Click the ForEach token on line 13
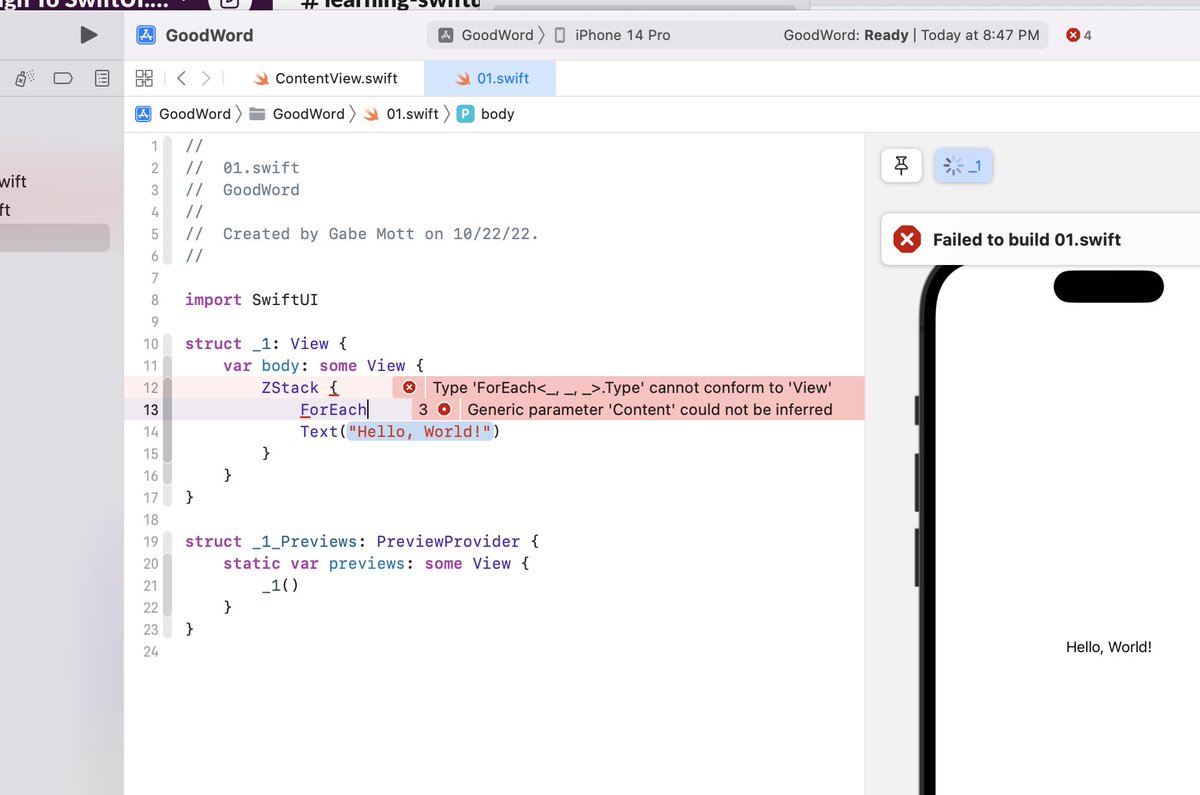The image size is (1200, 795). (x=334, y=409)
